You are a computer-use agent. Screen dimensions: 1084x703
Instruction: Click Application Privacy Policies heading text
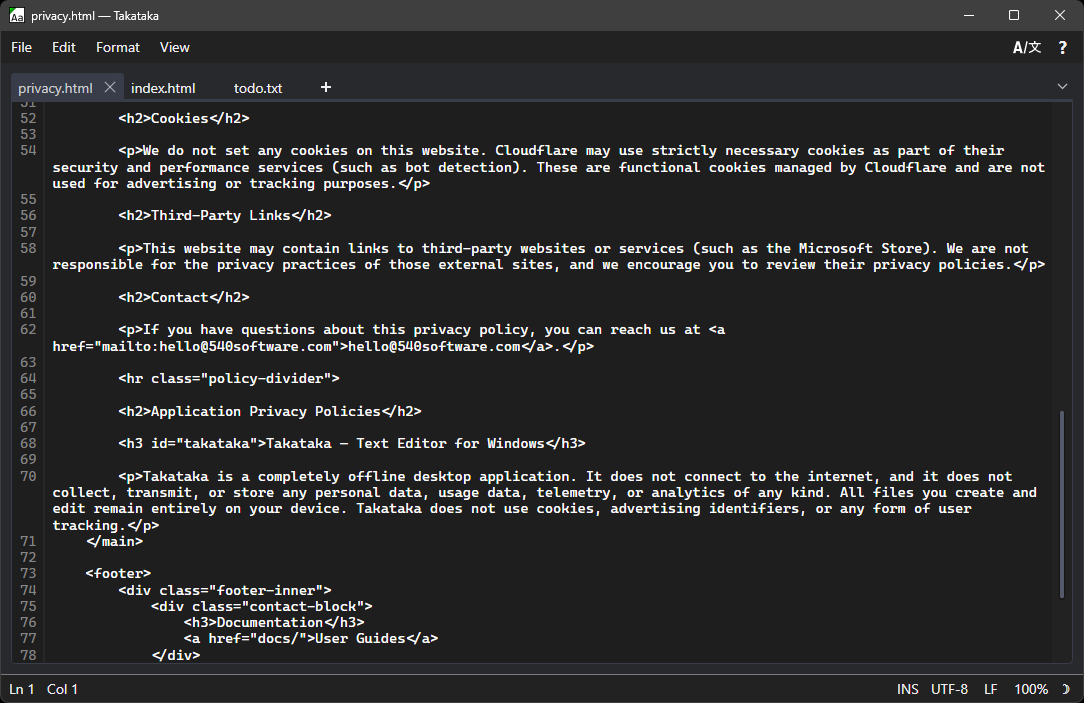[265, 411]
